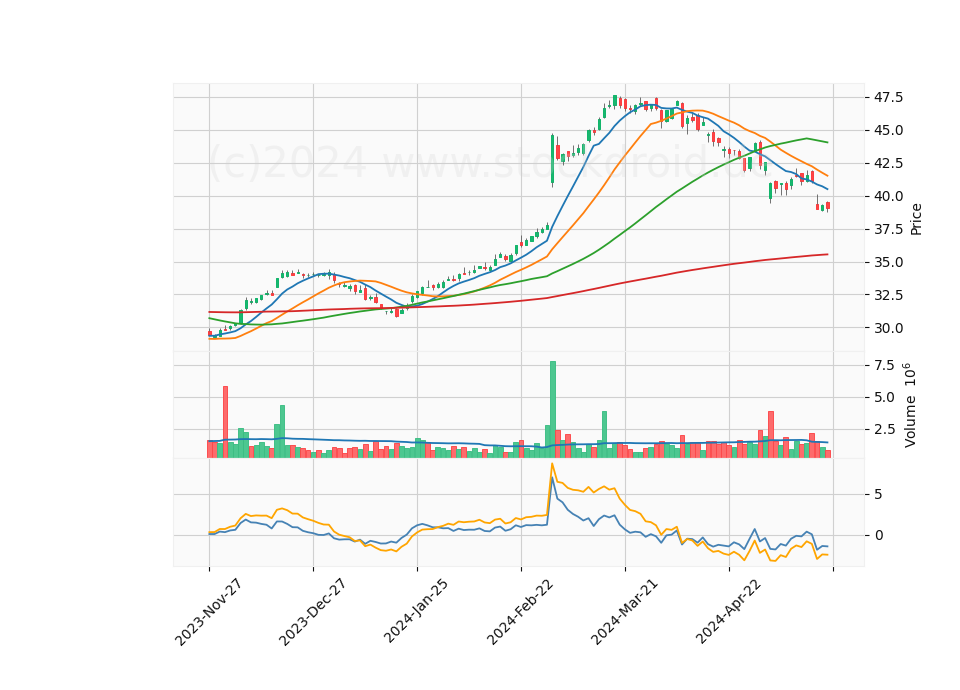Click the 2024-Jan-25 date axis label
The height and width of the screenshot is (690, 960).
(x=416, y=611)
